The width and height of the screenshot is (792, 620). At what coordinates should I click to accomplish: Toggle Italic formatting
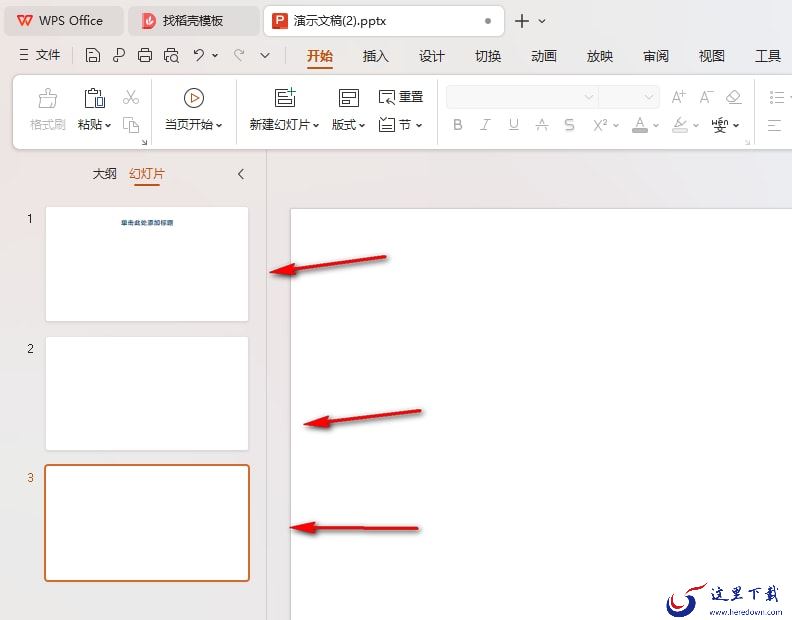[x=485, y=124]
